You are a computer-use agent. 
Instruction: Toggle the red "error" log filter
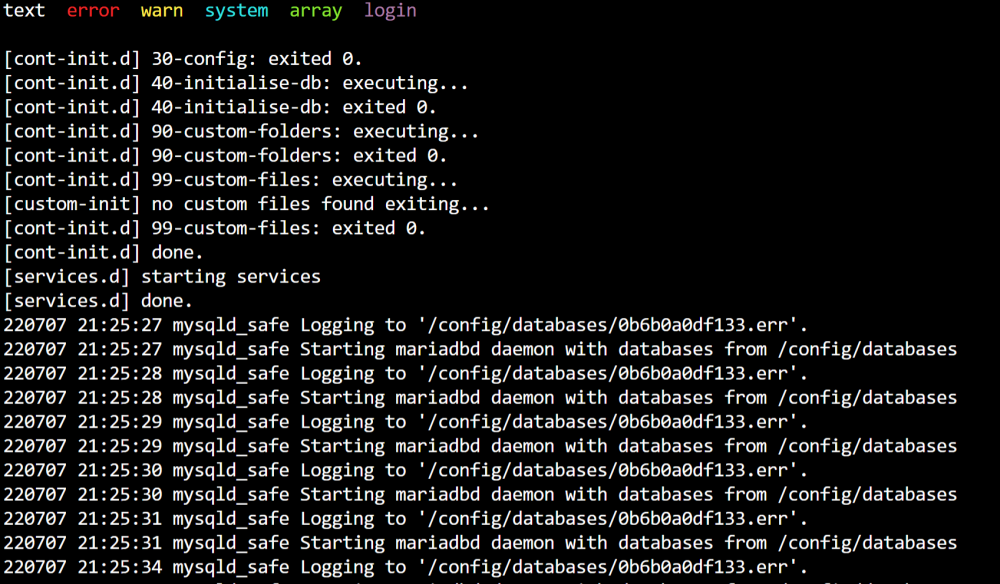point(93,11)
